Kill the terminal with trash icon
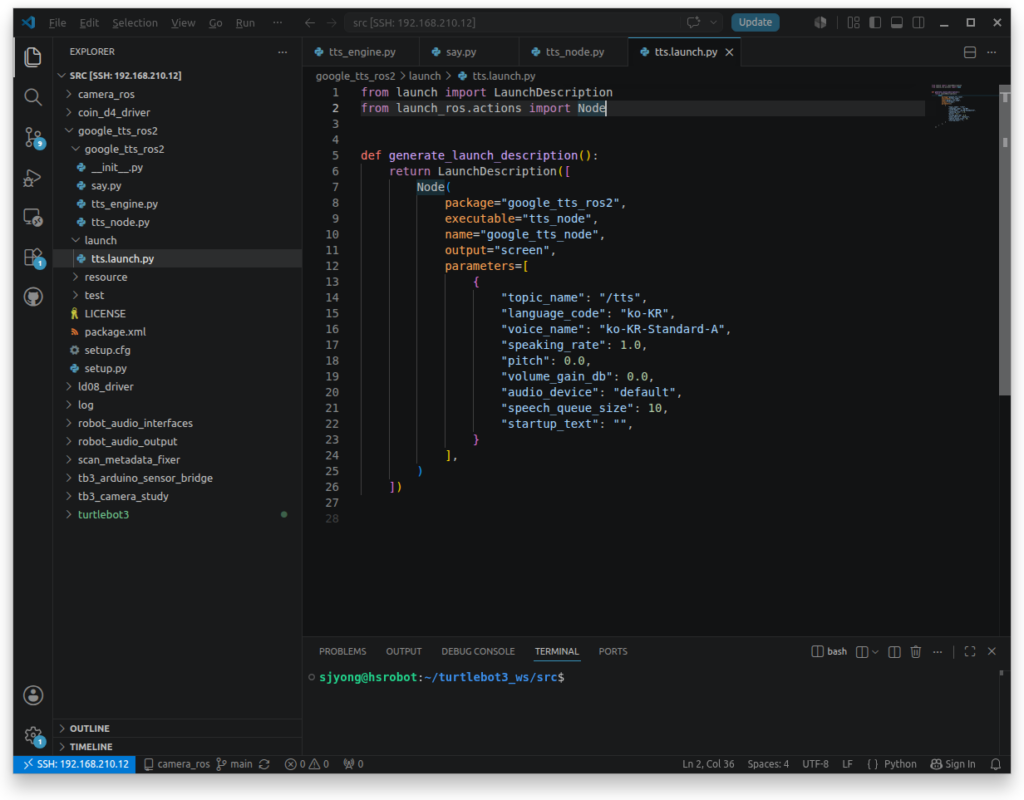 click(x=916, y=652)
